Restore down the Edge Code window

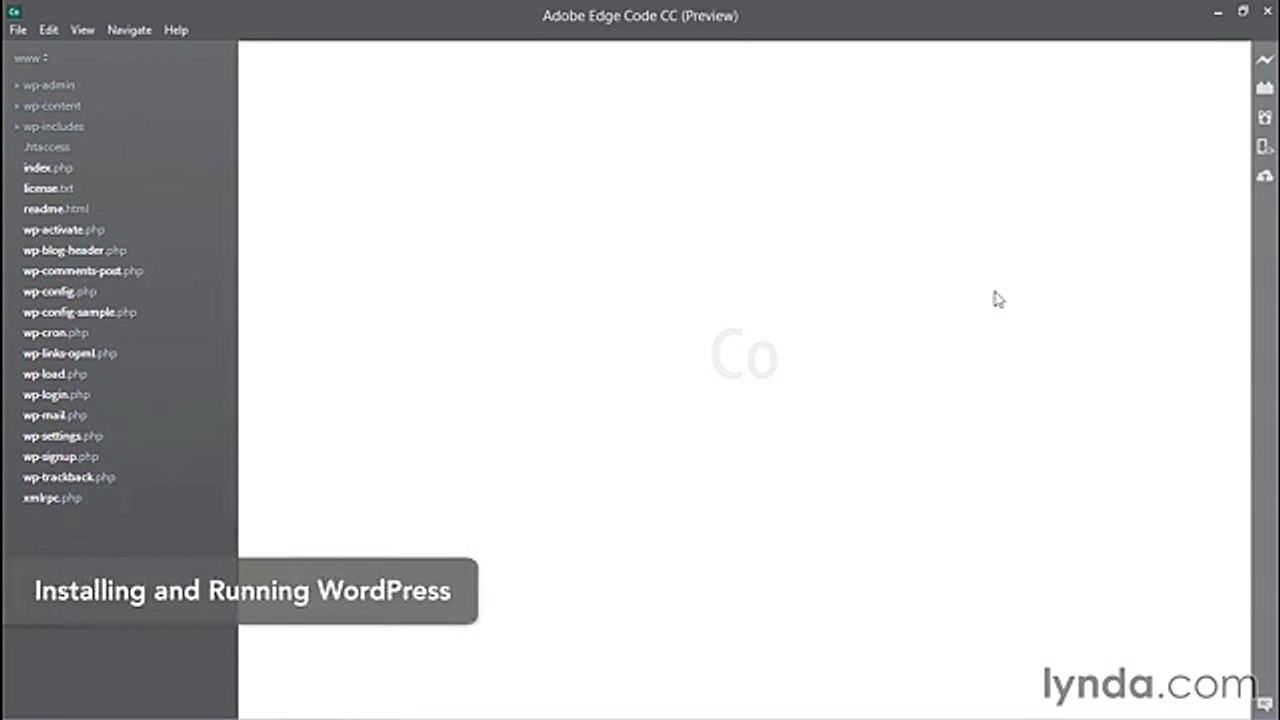point(1243,12)
